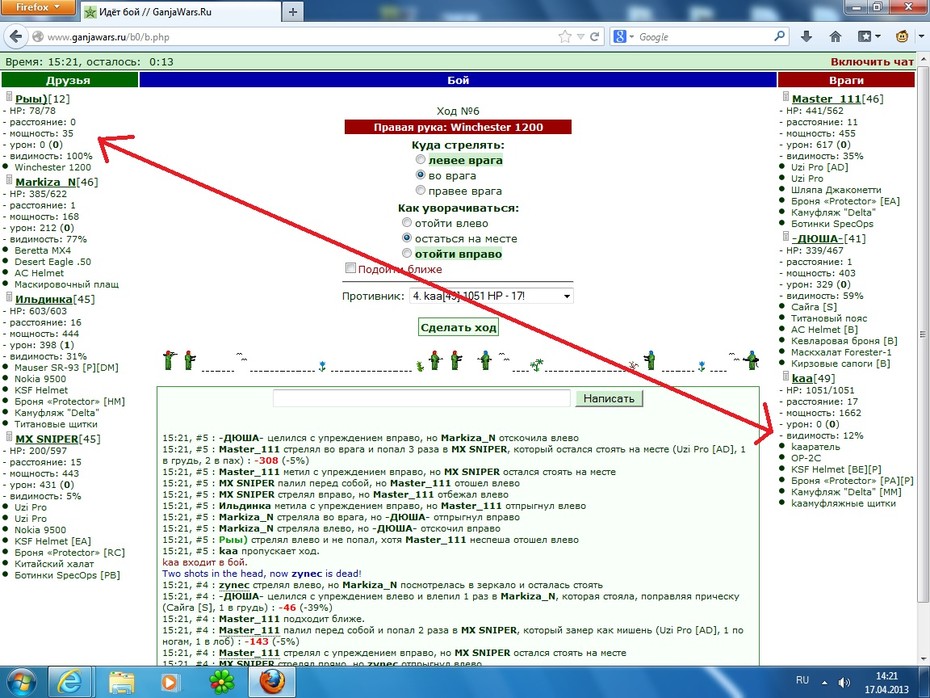Click the volume speaker tray icon
This screenshot has width=930, height=698.
[844, 682]
